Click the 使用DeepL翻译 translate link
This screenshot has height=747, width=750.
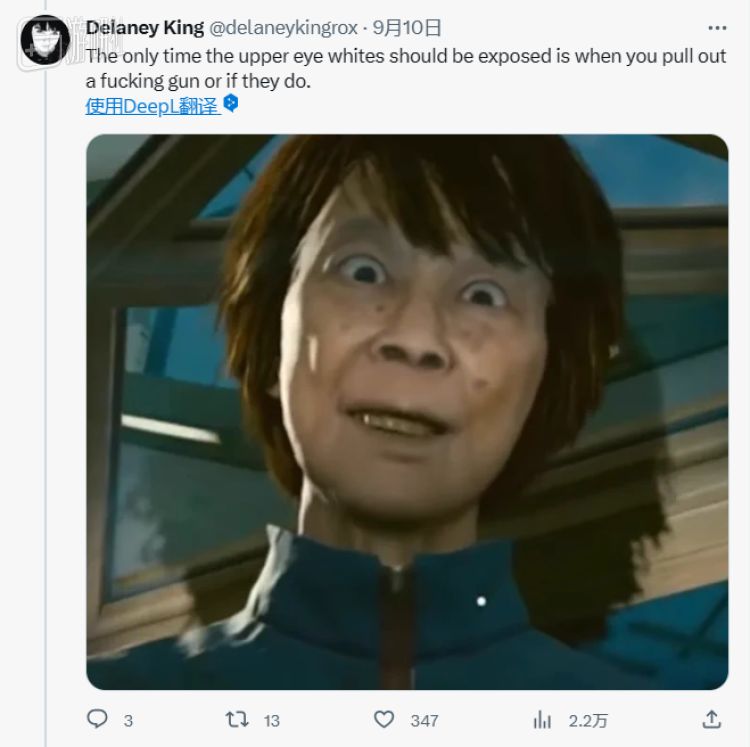(151, 105)
